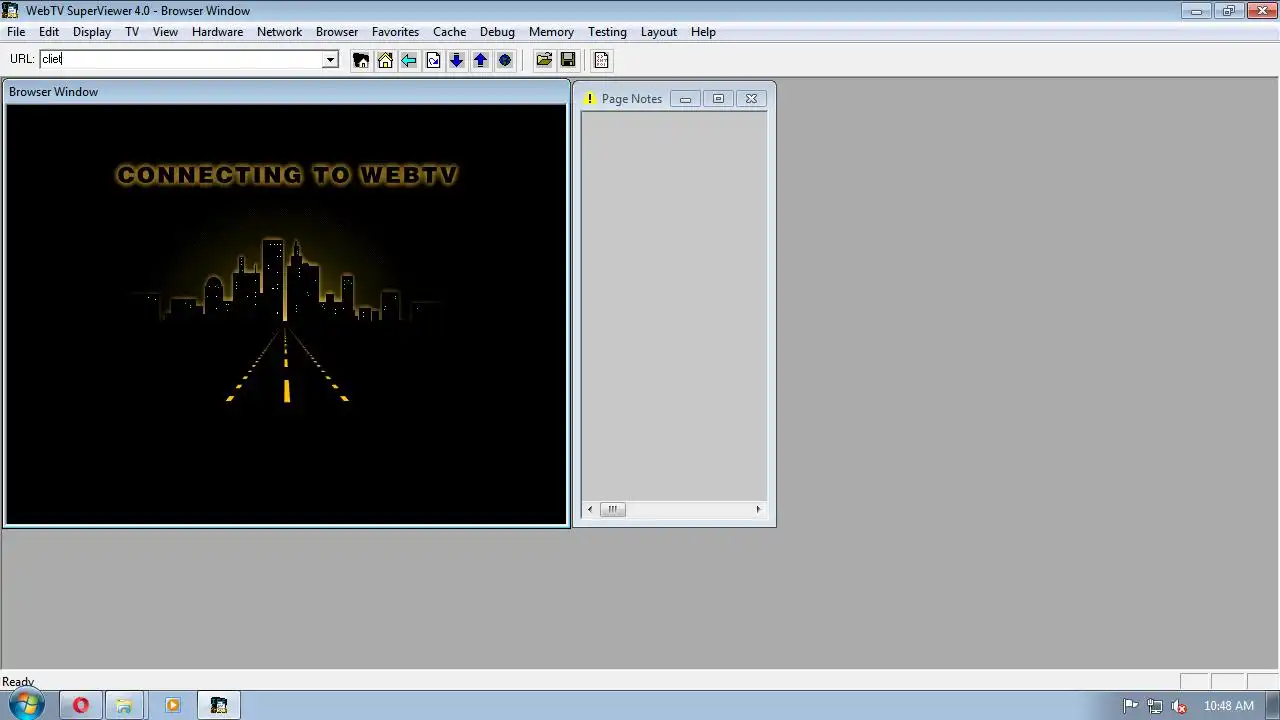Click Page Notes scrollbar left arrow

pyautogui.click(x=590, y=509)
